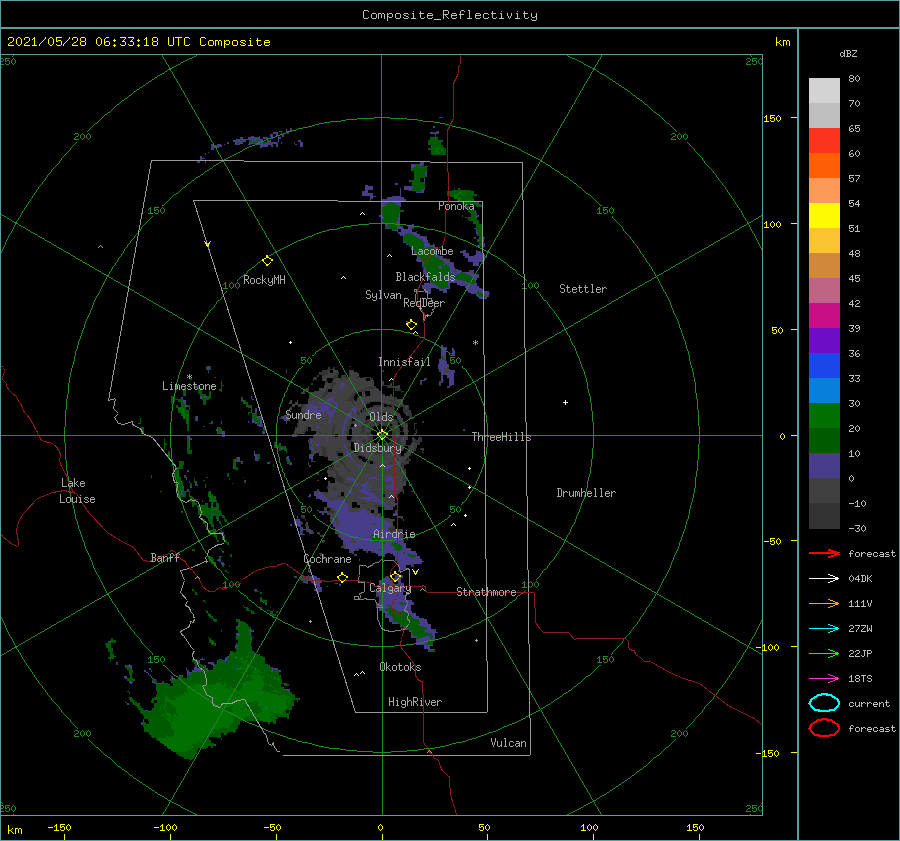This screenshot has width=900, height=841.
Task: Select the magenta 39-42 dBZ swatch
Action: tap(824, 316)
